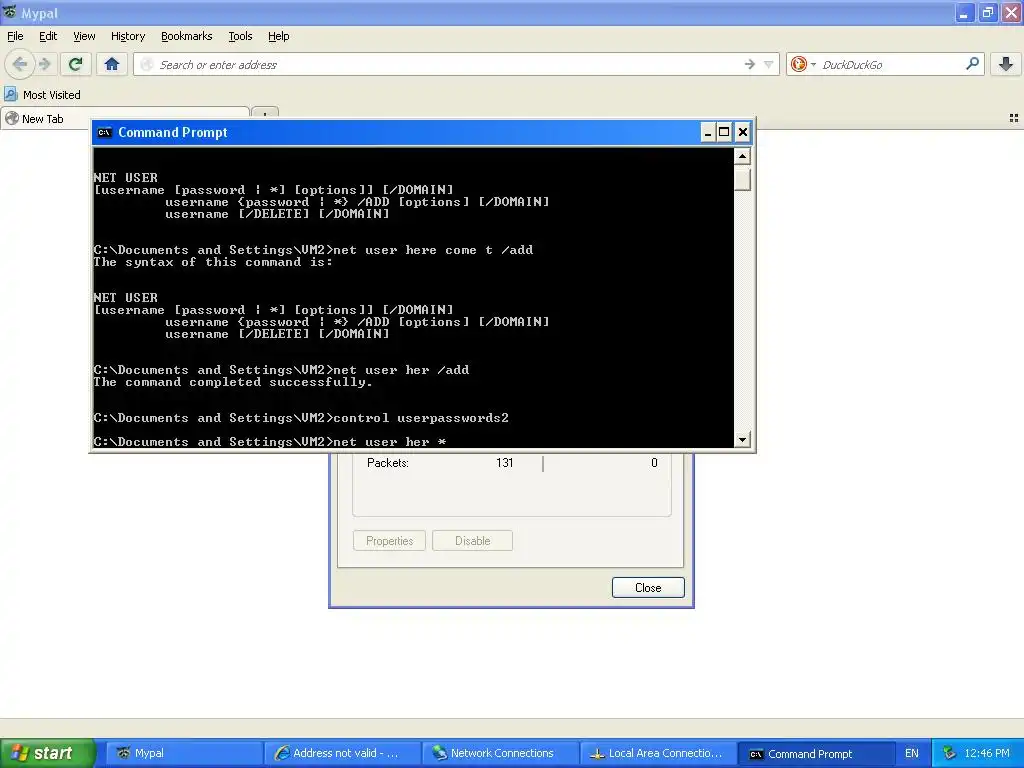Open the Tools menu
This screenshot has width=1024, height=768.
[x=240, y=36]
